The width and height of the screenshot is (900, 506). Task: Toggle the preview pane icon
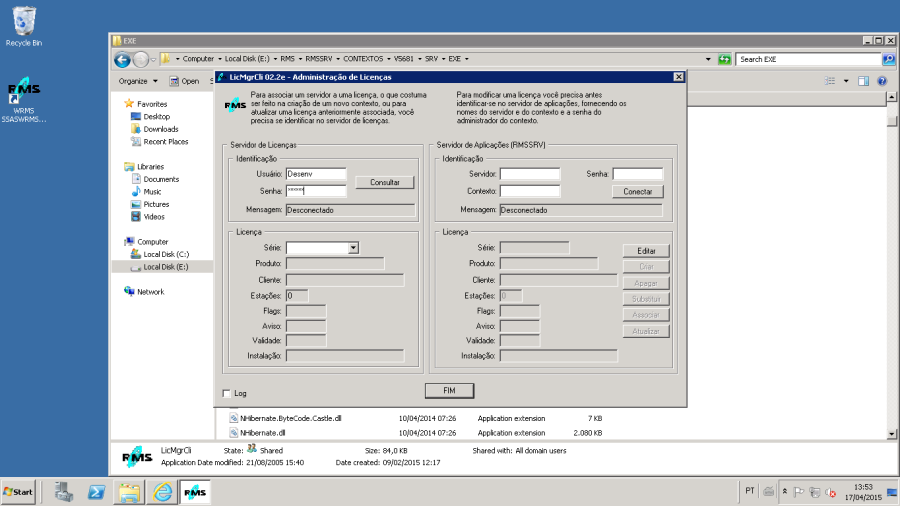coord(863,81)
